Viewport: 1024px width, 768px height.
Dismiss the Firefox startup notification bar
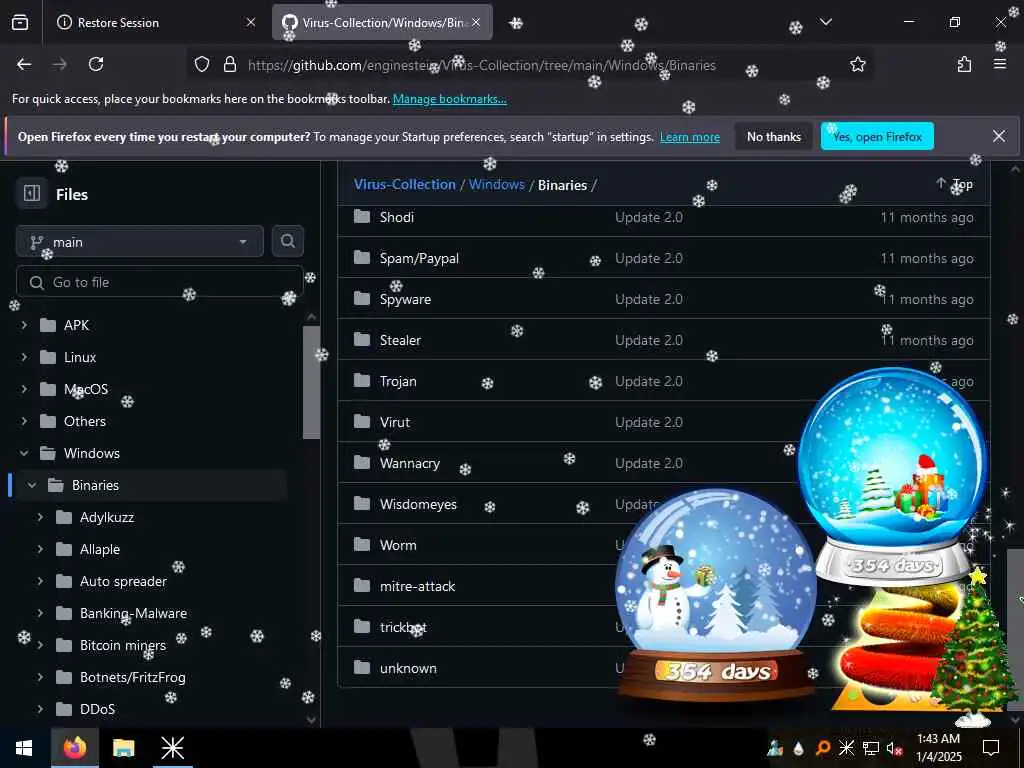[999, 136]
